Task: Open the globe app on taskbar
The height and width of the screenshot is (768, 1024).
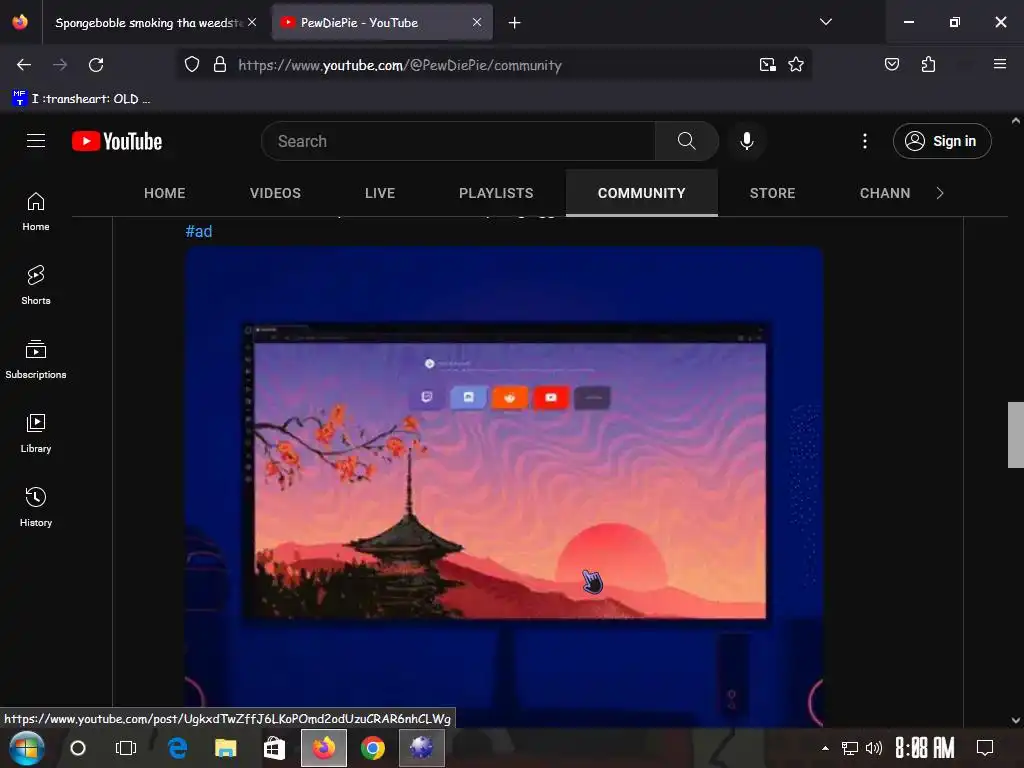Action: 422,748
